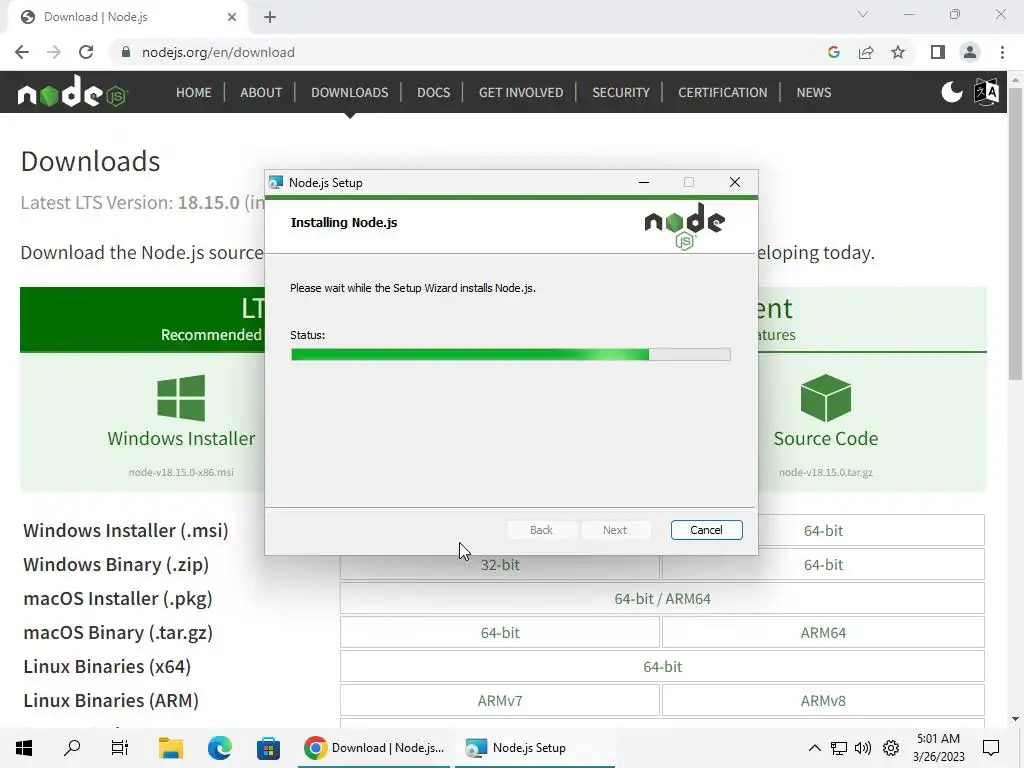1024x768 pixels.
Task: Click the volume speaker tray icon
Action: [x=863, y=748]
